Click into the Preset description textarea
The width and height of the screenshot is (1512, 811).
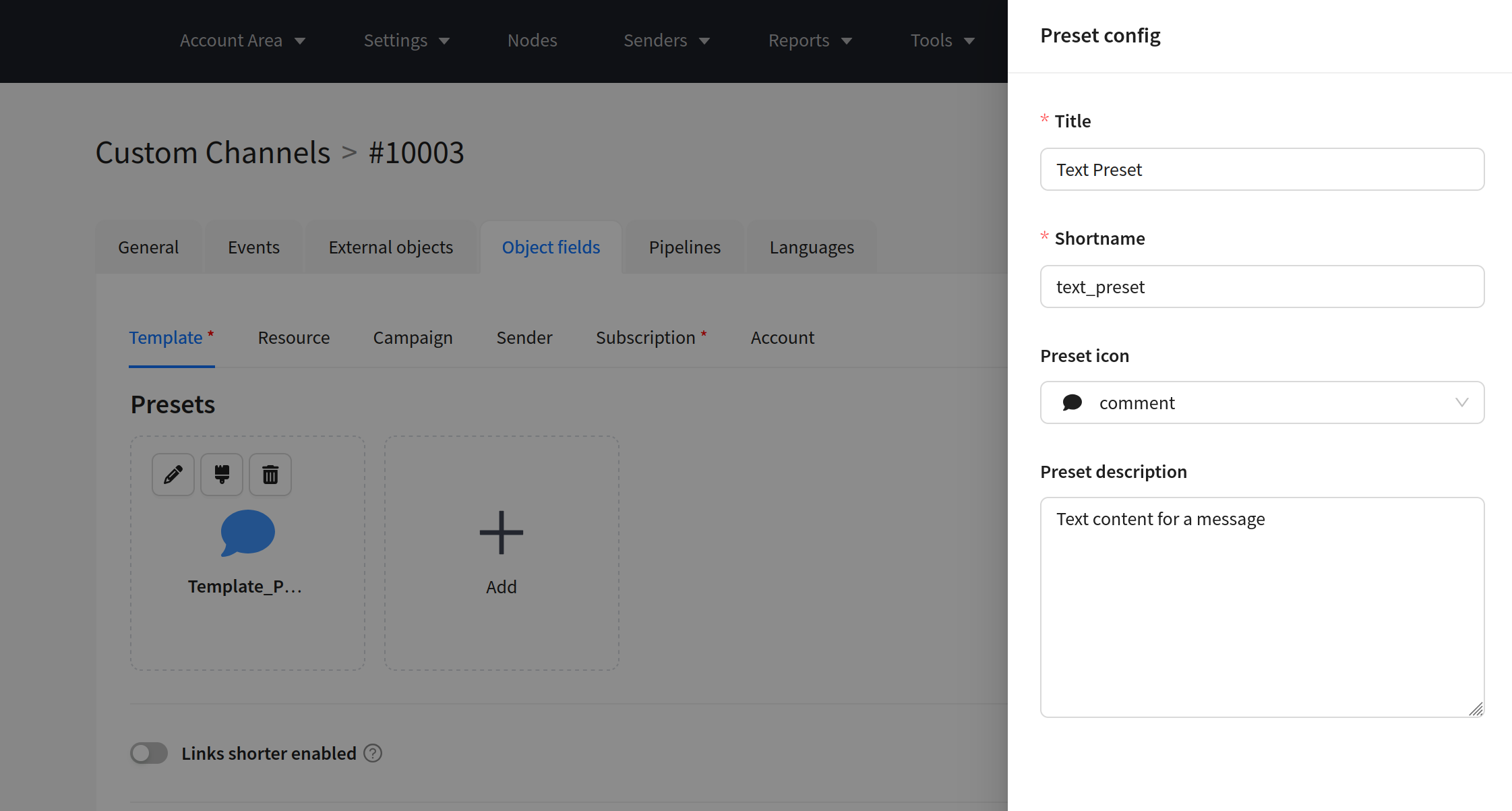(1262, 607)
